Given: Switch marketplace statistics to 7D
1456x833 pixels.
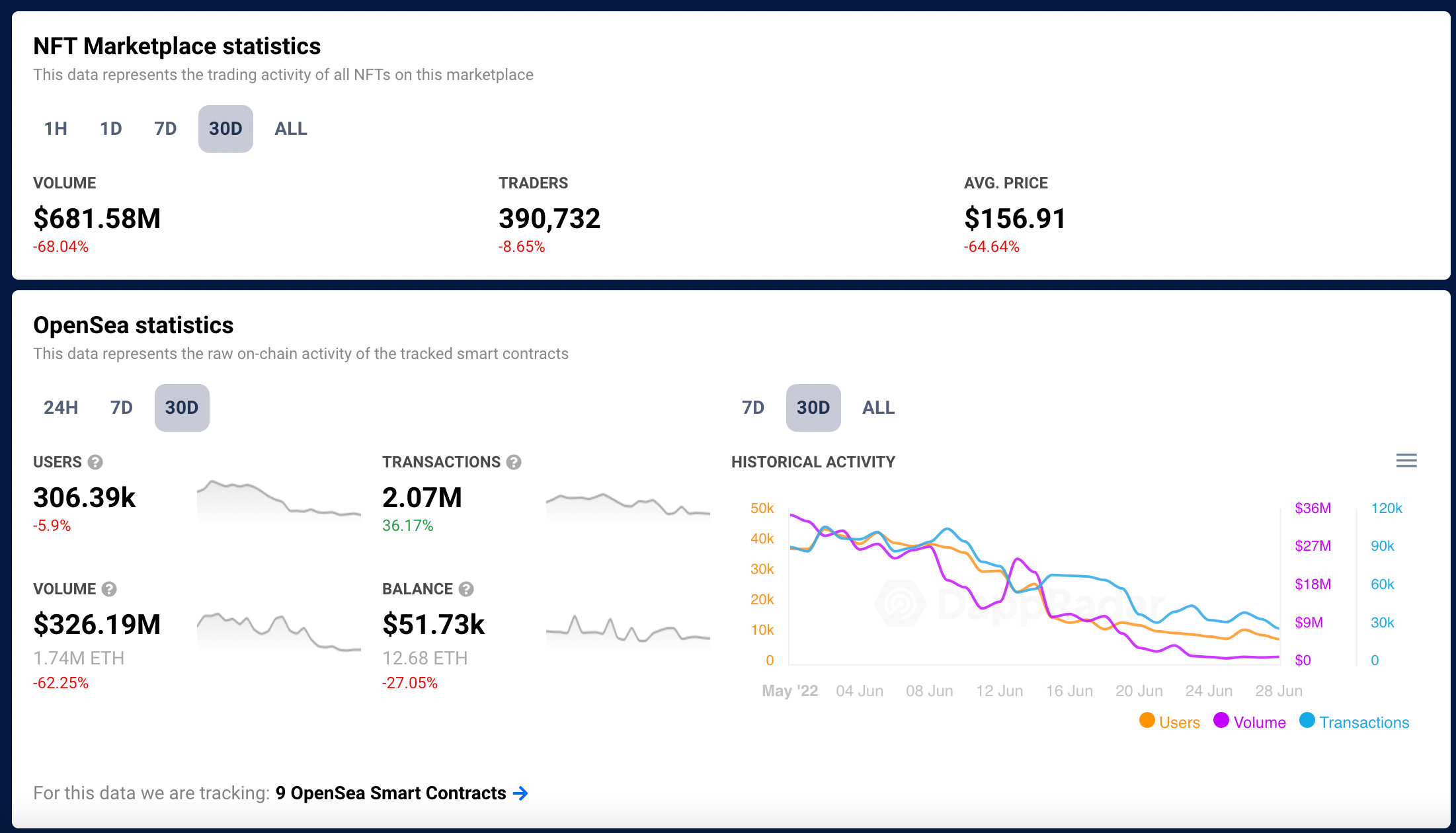Looking at the screenshot, I should pos(165,129).
